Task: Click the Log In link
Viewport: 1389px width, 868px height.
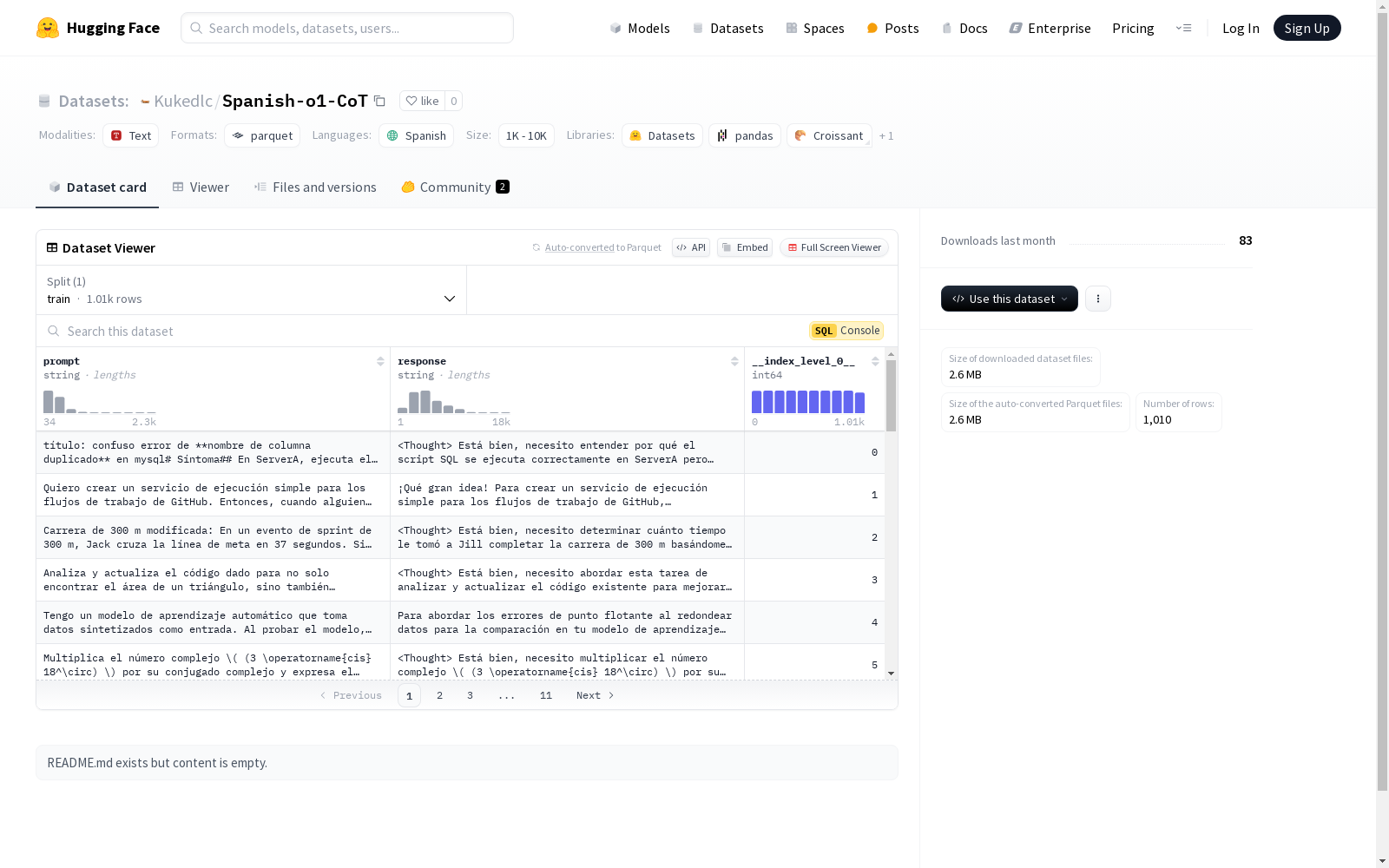Action: click(1241, 28)
